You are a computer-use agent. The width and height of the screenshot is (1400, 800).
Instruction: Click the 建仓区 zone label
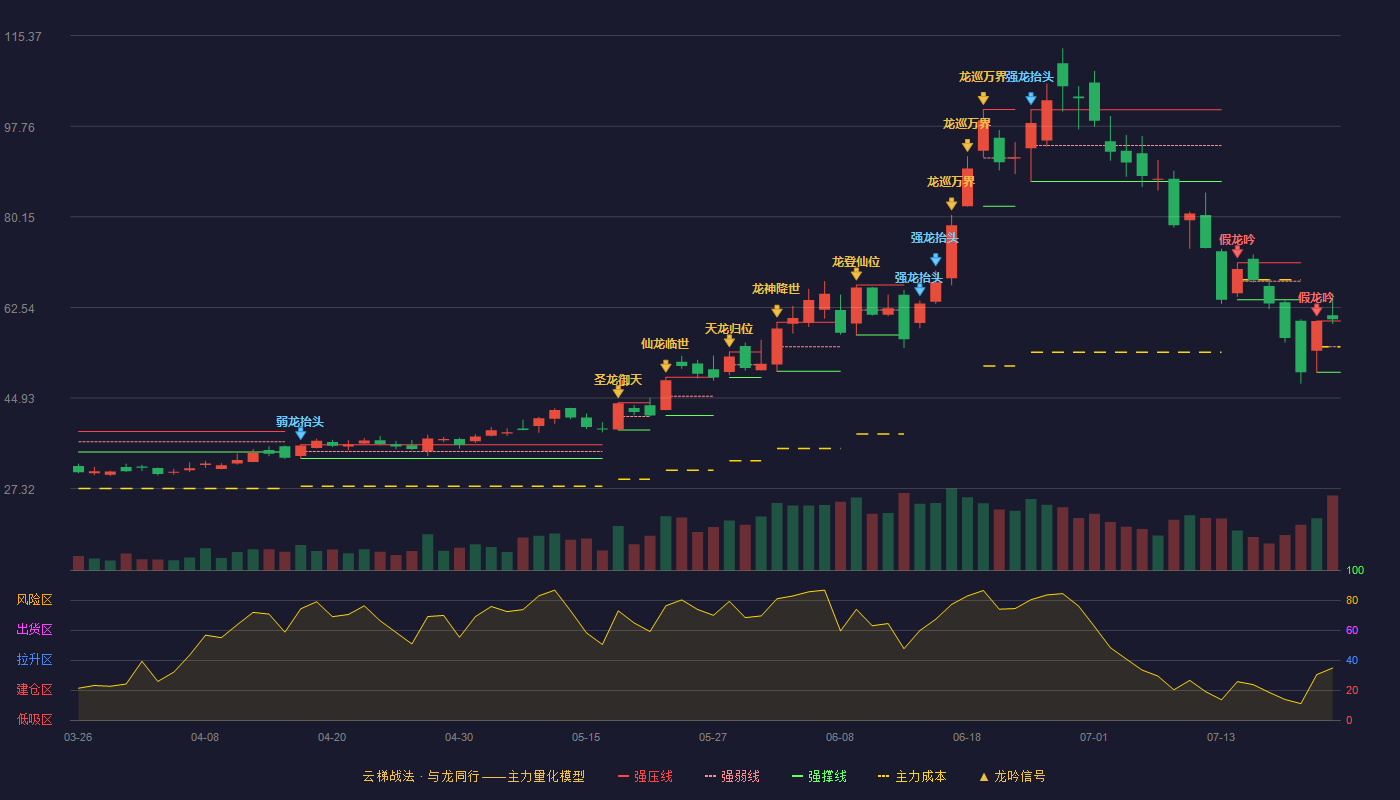[34, 690]
